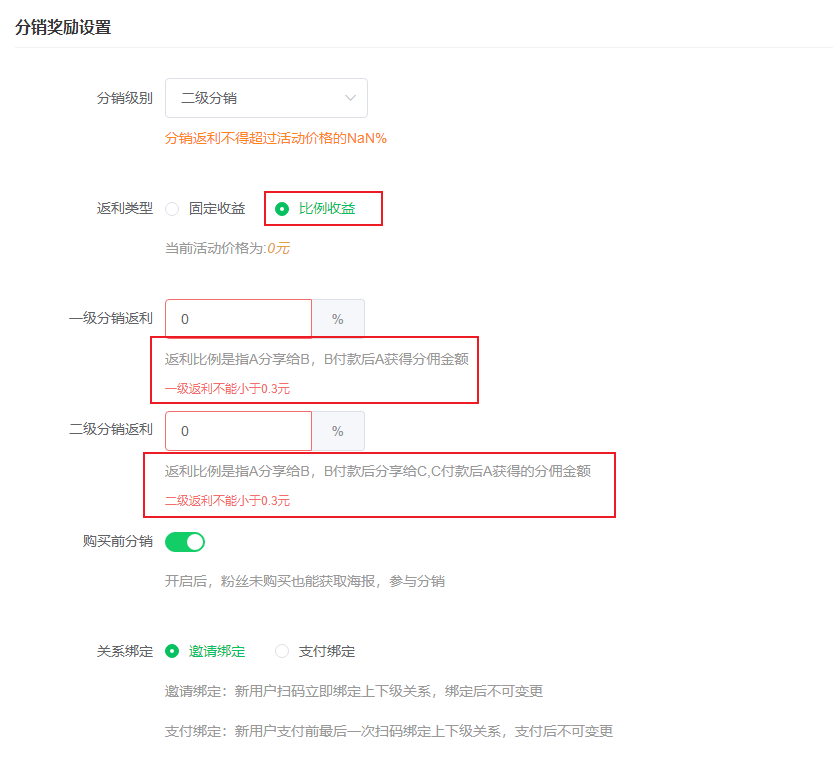Click the % suffix next to 二级分销返利 input

[338, 431]
